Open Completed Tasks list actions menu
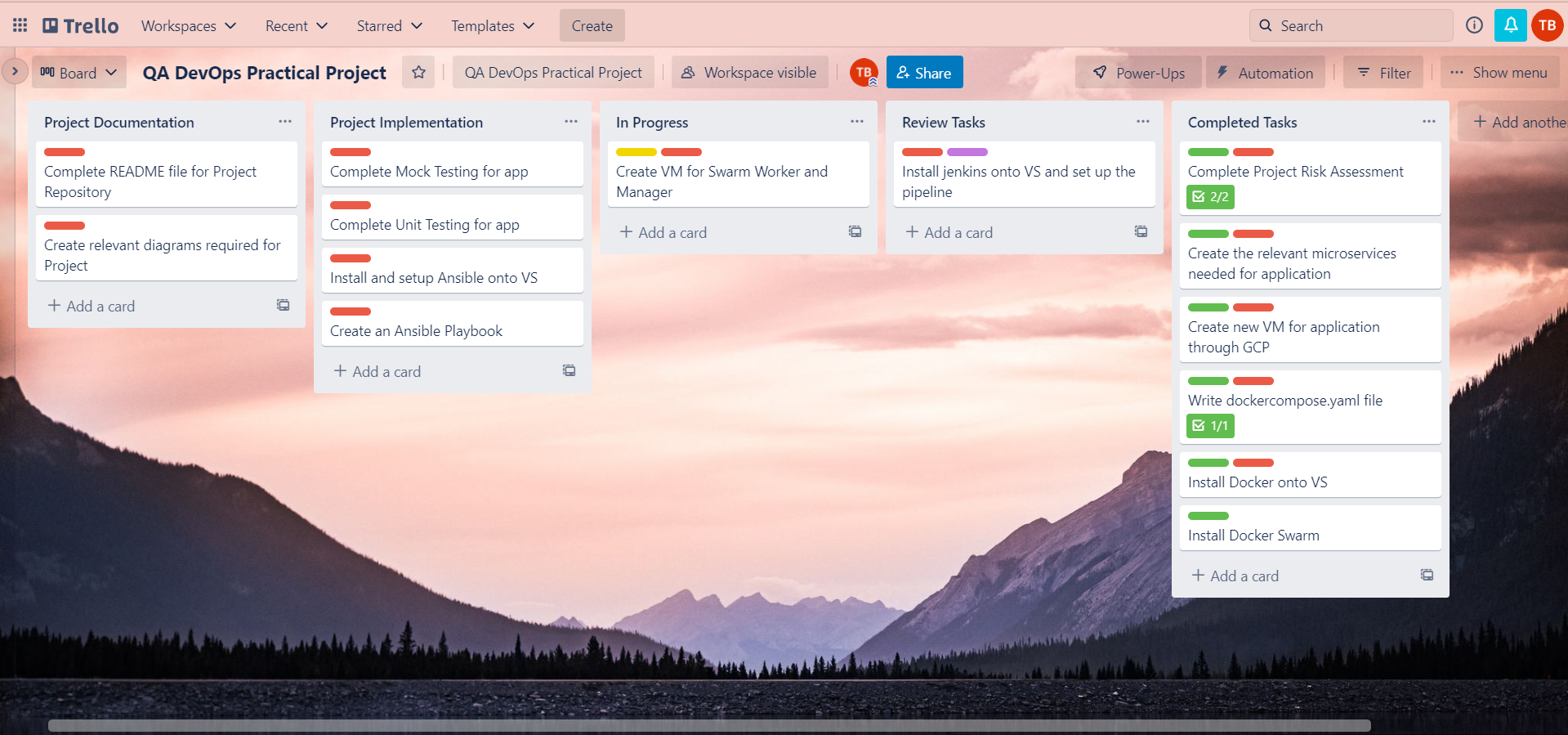 coord(1428,121)
